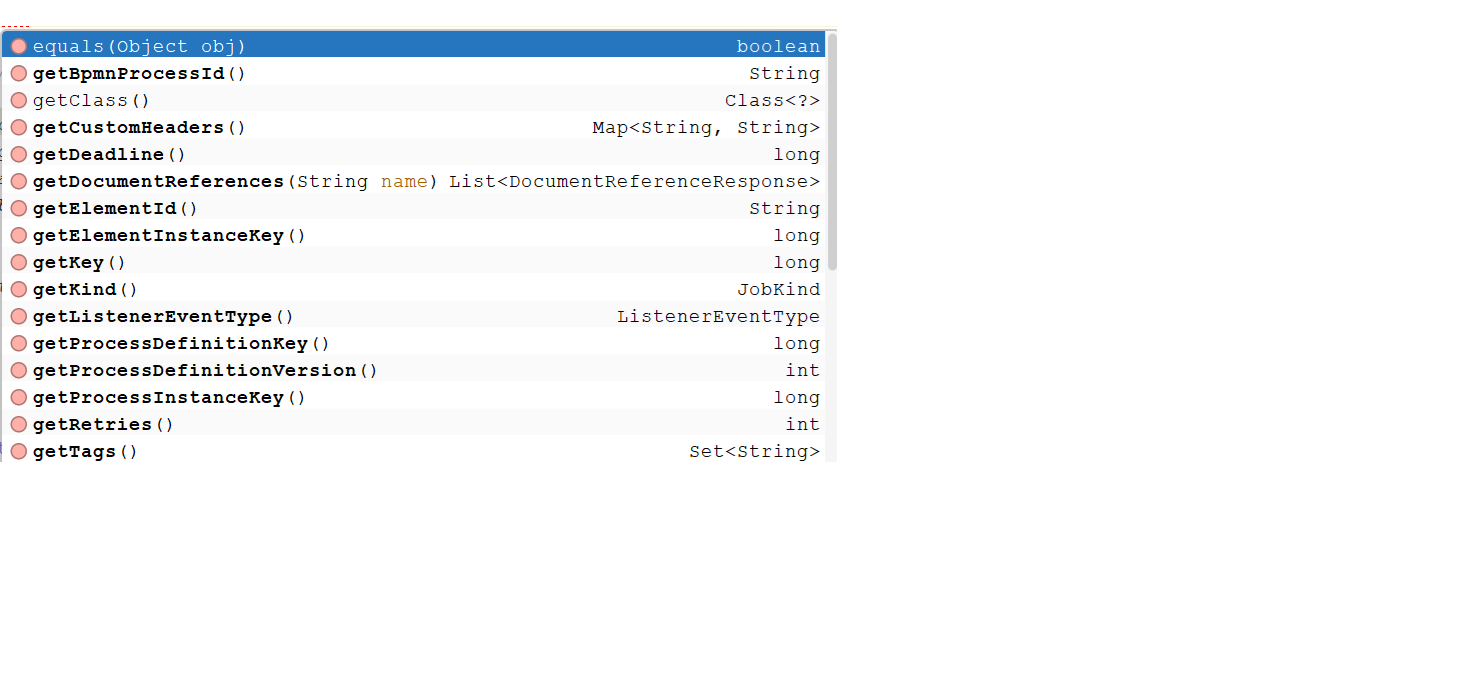Viewport: 1474px width, 684px height.
Task: Click the Set<String> return type label
Action: 754,452
